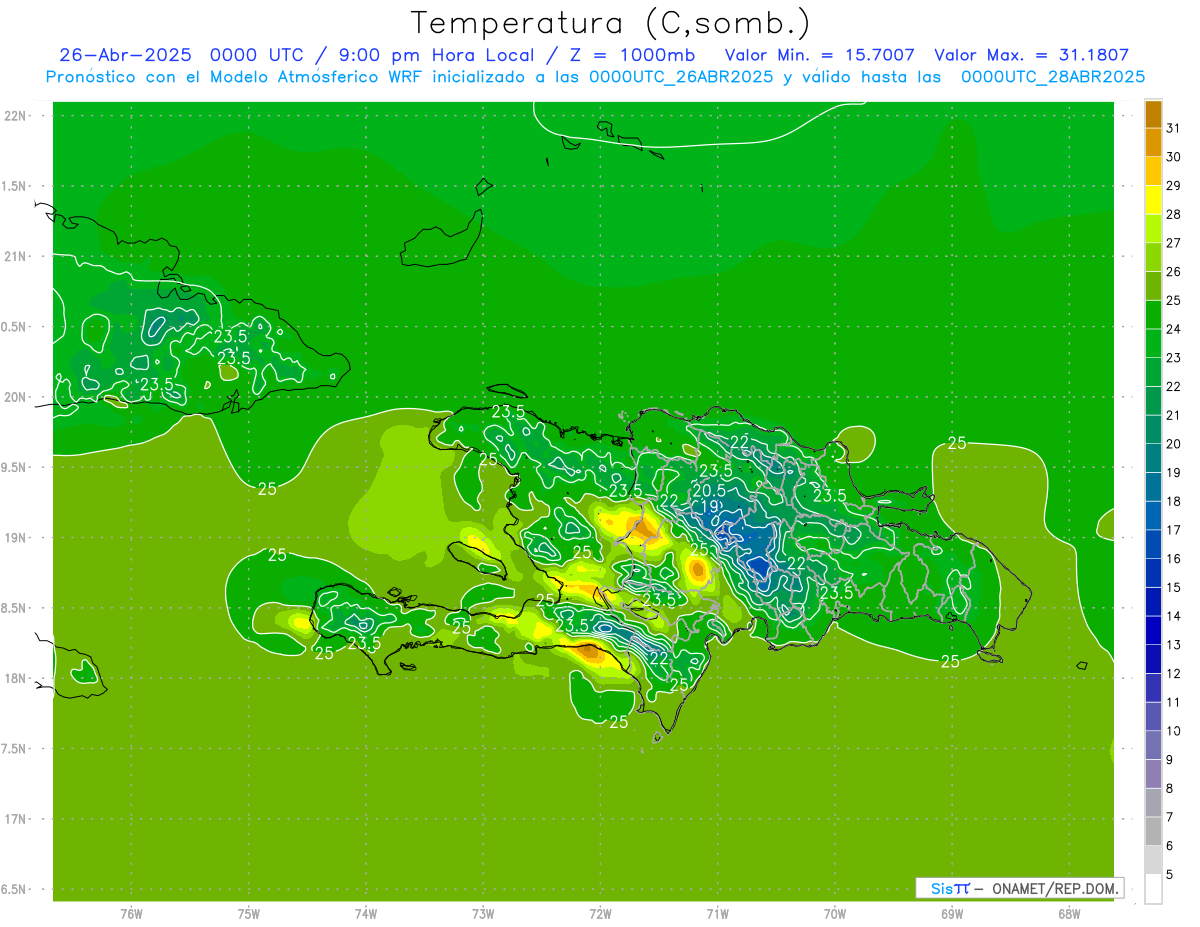Click "Valor Max. = 31.1807" text

[1031, 55]
